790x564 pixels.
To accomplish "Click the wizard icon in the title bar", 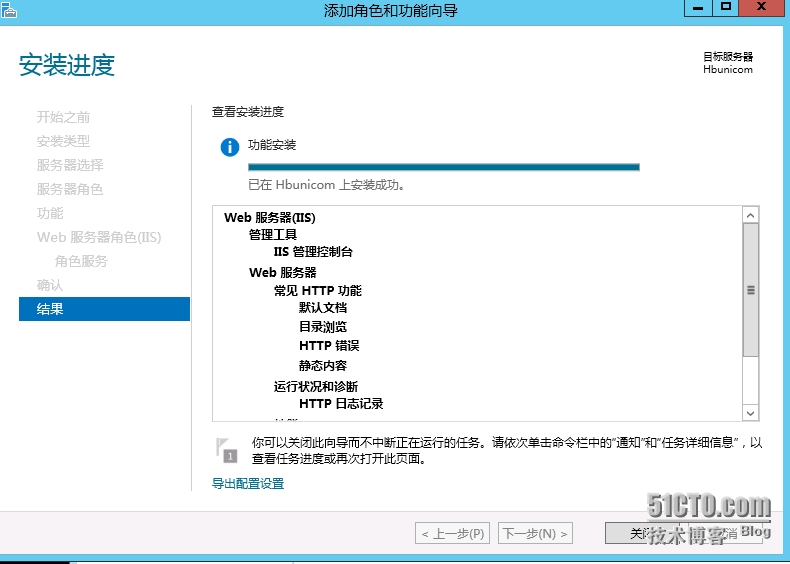I will [9, 10].
